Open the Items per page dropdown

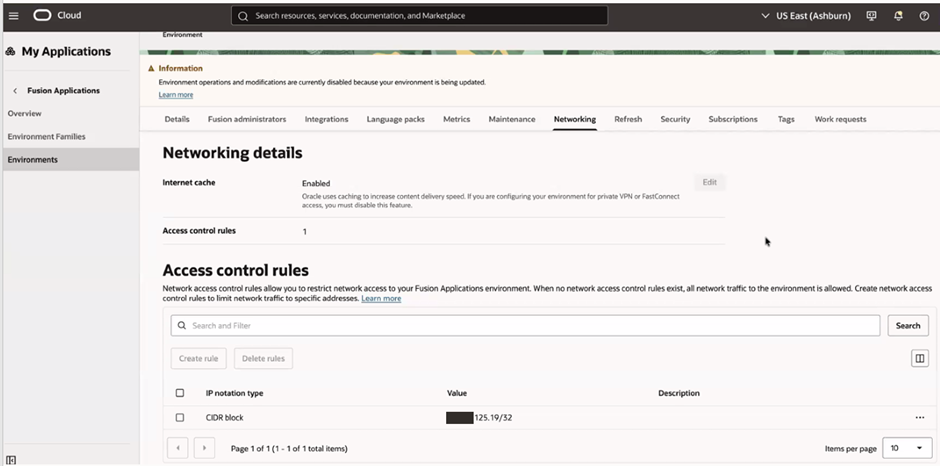906,448
